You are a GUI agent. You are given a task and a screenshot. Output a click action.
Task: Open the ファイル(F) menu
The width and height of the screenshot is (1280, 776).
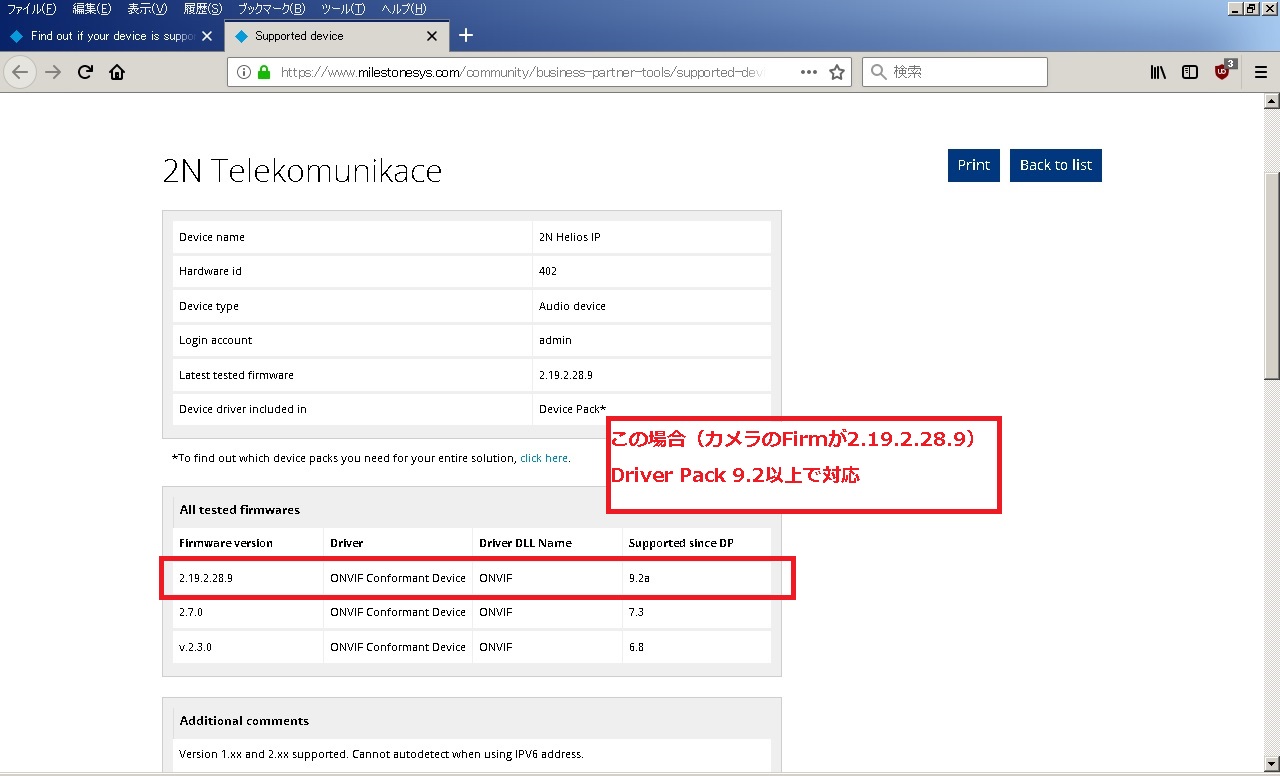coord(31,9)
